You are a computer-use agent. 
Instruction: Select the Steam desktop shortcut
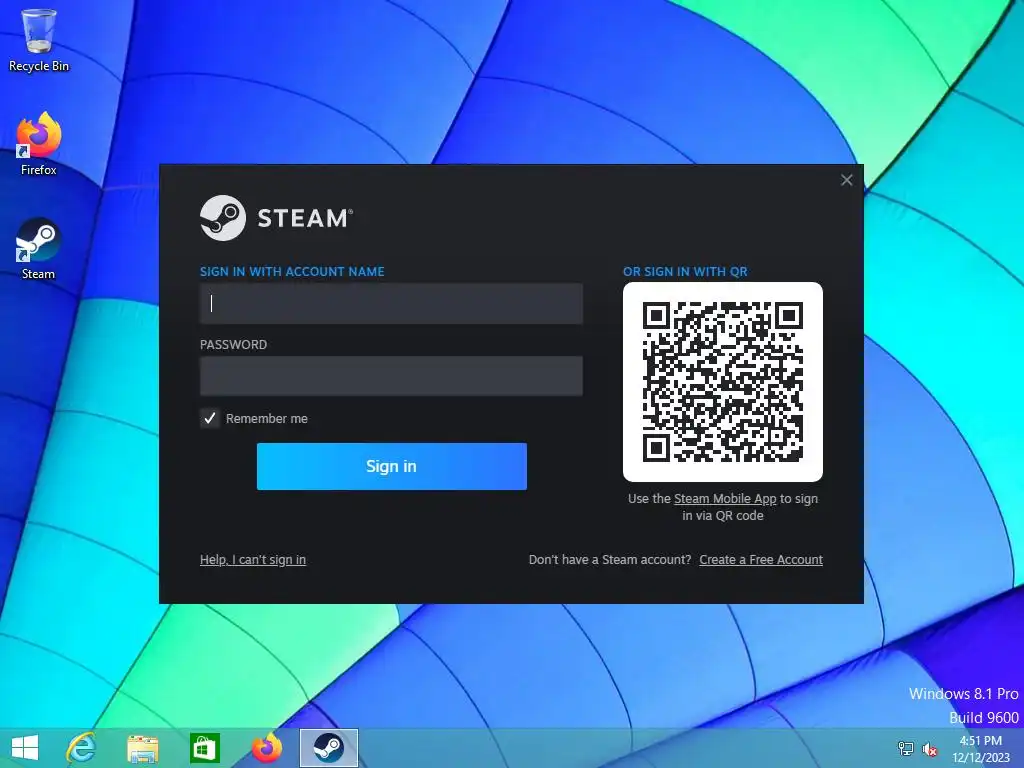[38, 249]
